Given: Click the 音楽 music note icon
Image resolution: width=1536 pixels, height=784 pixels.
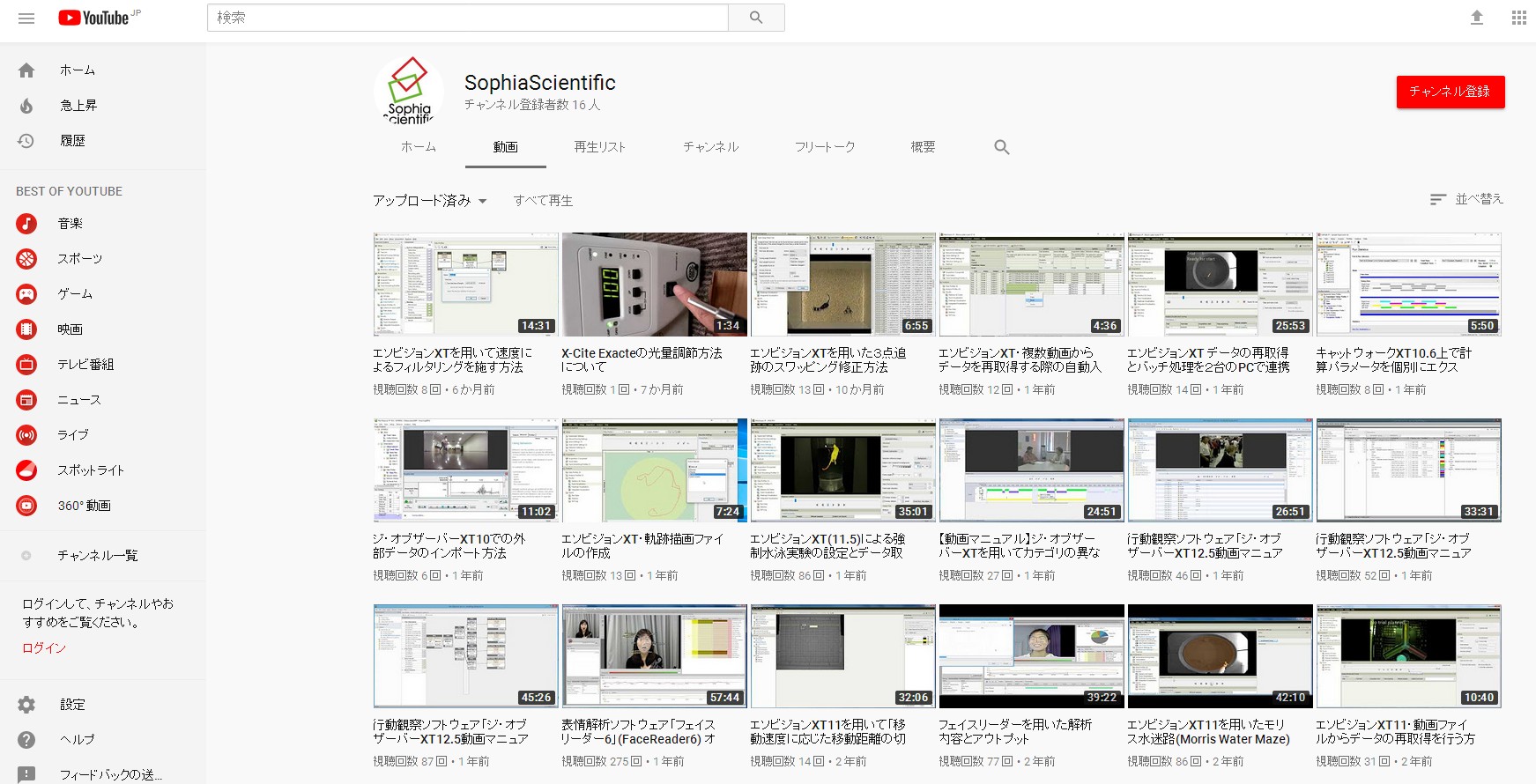Looking at the screenshot, I should click(26, 224).
